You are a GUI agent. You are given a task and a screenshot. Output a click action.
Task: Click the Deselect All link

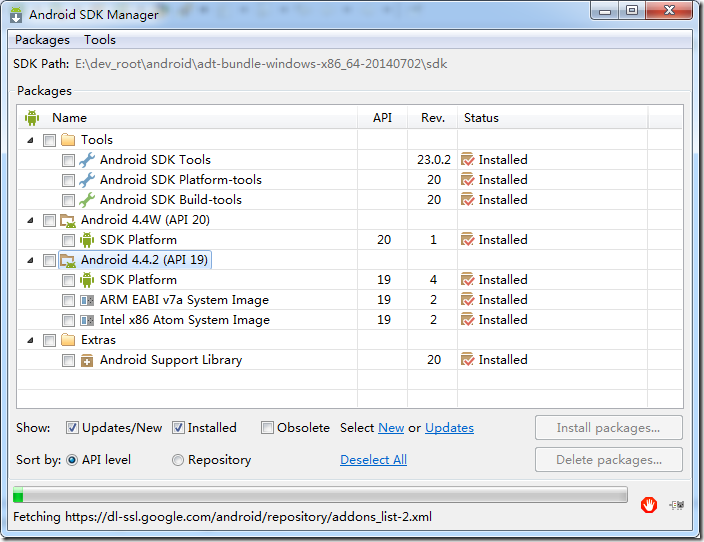click(x=373, y=460)
